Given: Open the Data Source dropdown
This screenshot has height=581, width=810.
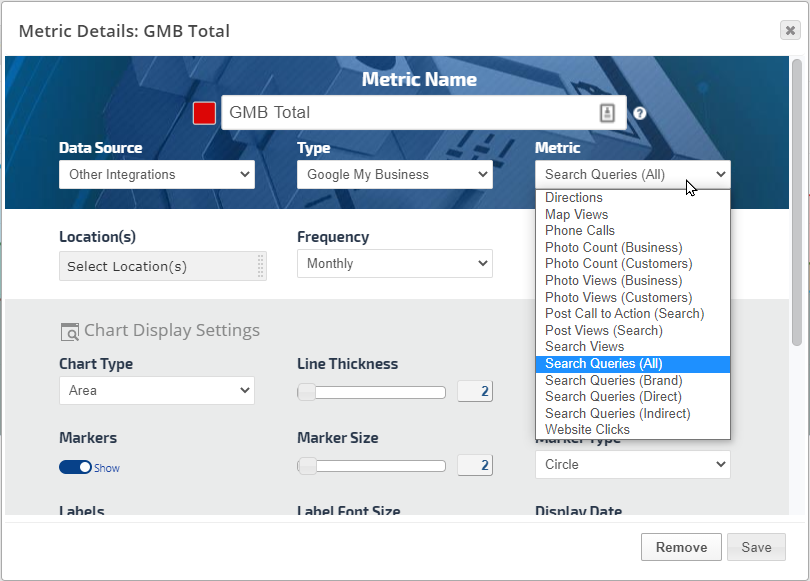Looking at the screenshot, I should coord(156,175).
